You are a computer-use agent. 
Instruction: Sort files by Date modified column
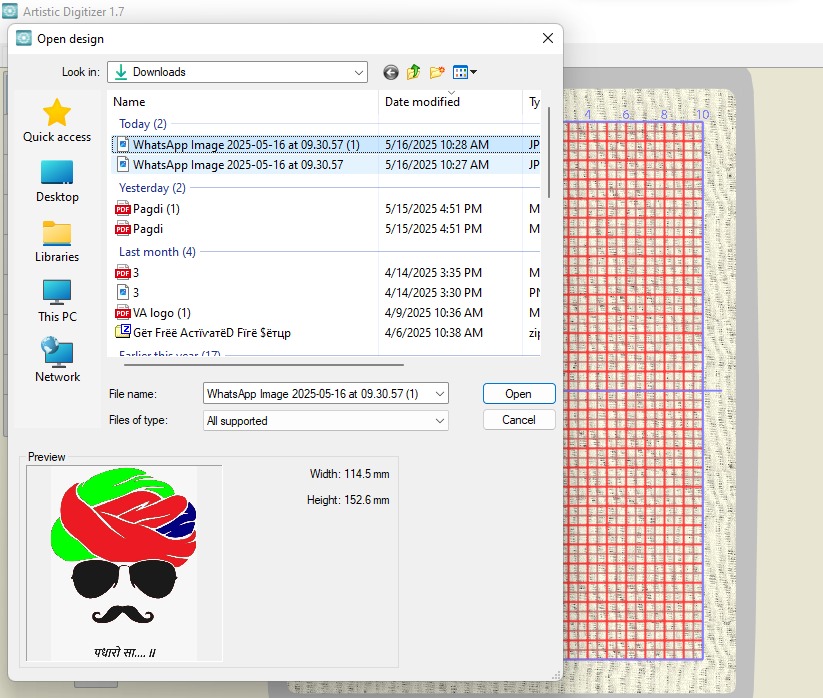(x=450, y=102)
